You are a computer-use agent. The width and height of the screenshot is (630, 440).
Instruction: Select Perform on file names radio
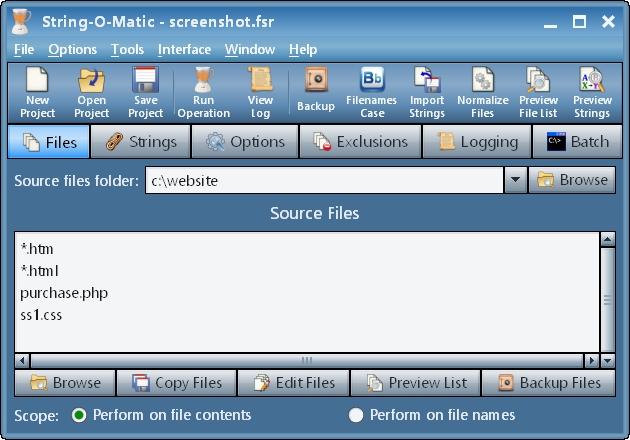coord(356,415)
